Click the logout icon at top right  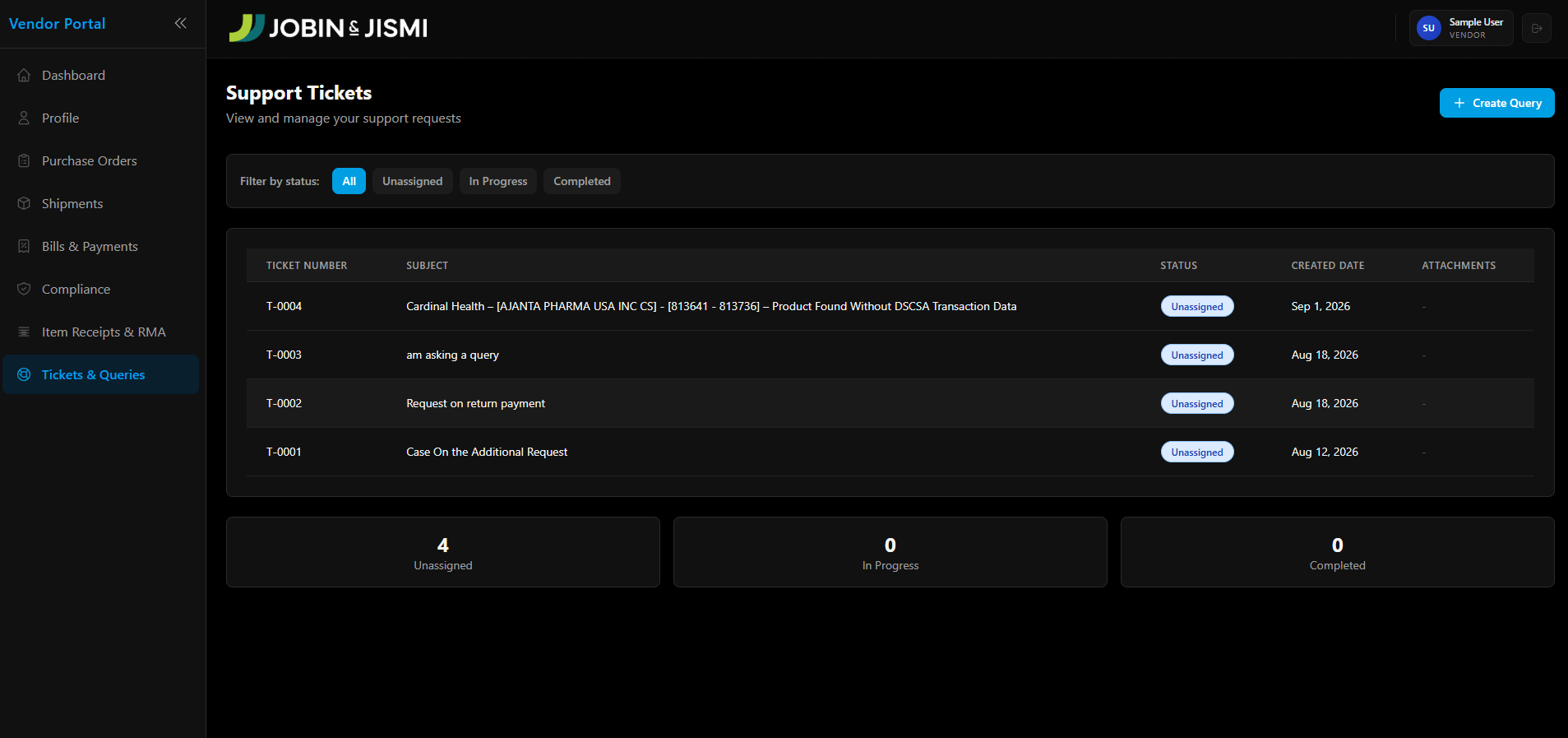coord(1536,28)
